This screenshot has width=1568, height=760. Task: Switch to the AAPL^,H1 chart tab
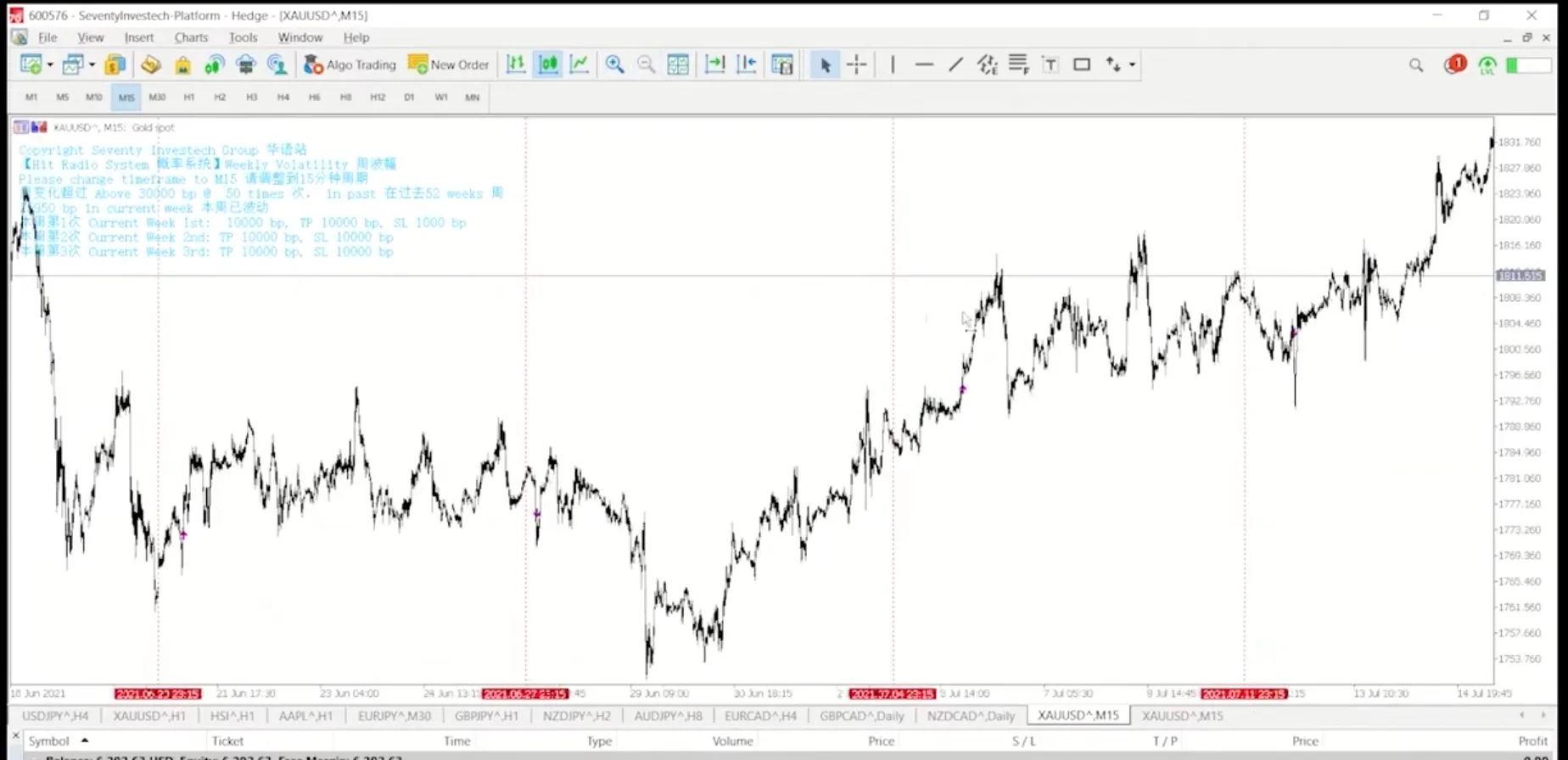306,716
